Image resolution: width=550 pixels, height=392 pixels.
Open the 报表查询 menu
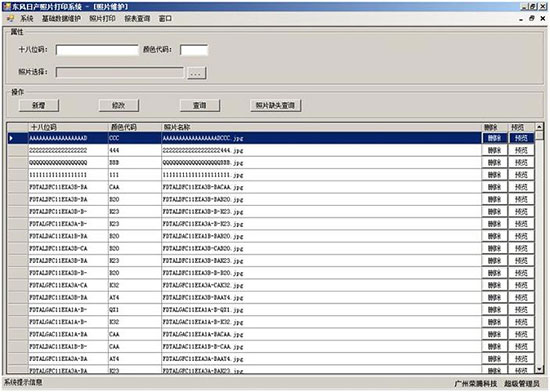click(137, 18)
